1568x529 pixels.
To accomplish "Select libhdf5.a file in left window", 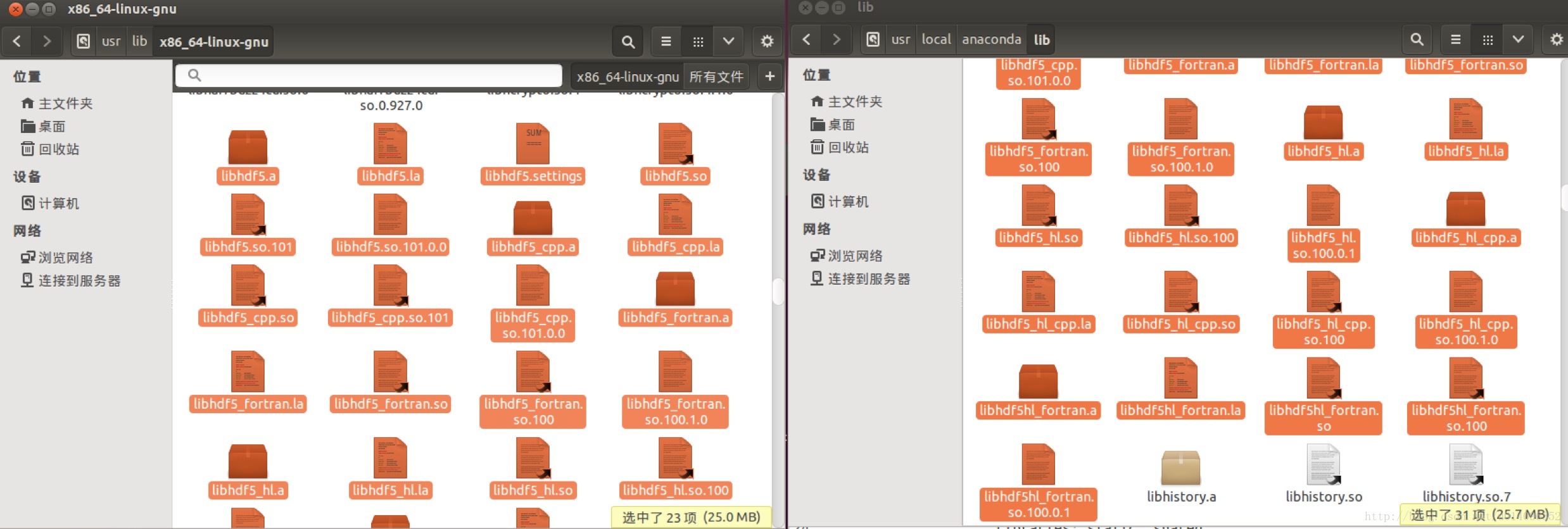I will [248, 157].
